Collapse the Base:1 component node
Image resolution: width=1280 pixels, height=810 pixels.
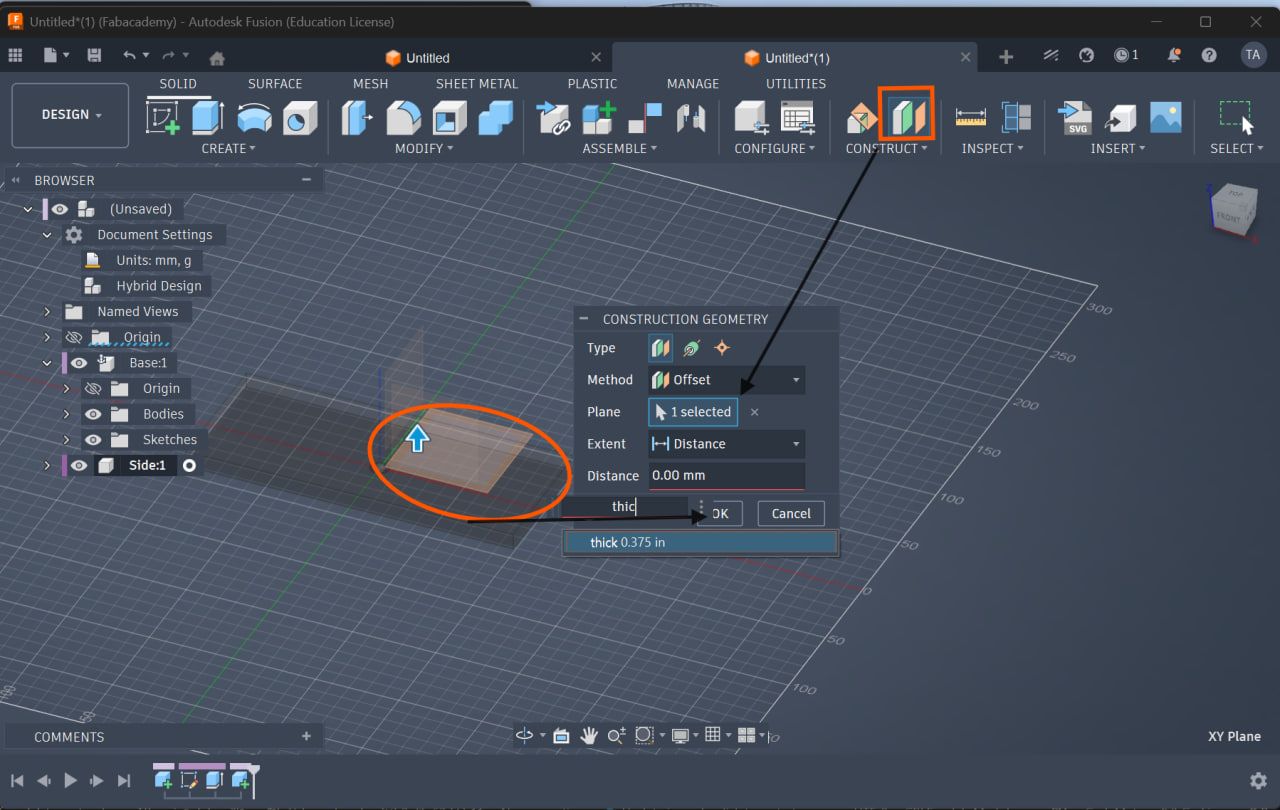(x=47, y=363)
